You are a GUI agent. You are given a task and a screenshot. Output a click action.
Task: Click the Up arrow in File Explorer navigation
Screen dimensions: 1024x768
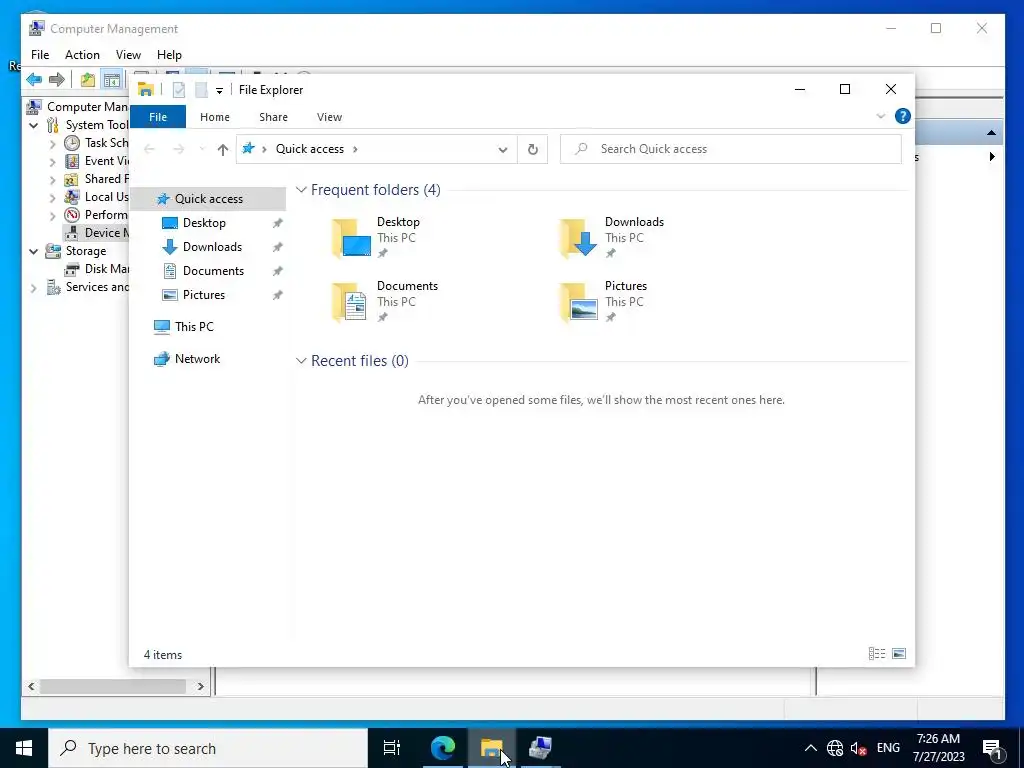coord(223,150)
